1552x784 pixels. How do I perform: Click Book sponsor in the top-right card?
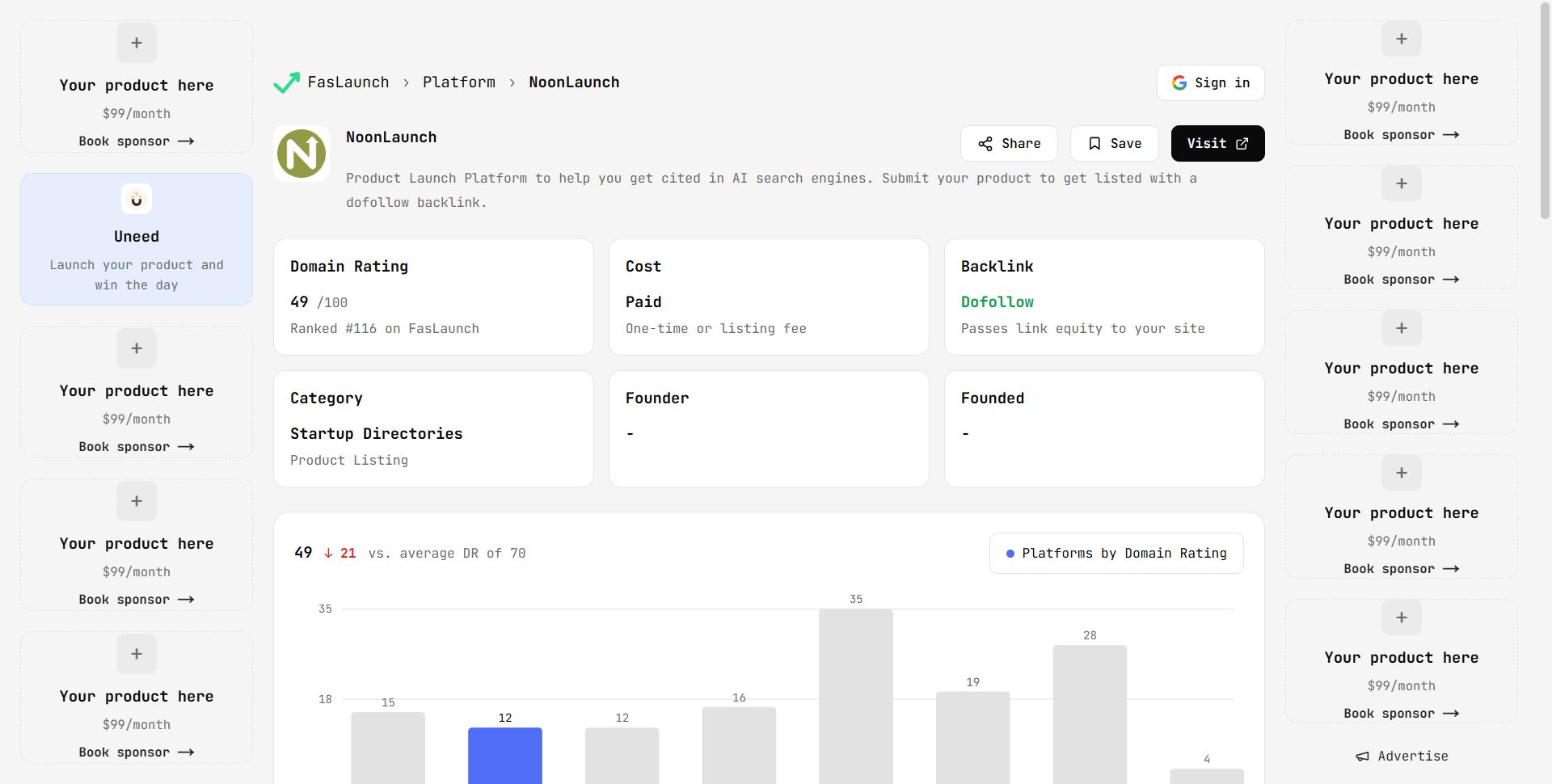coord(1402,135)
